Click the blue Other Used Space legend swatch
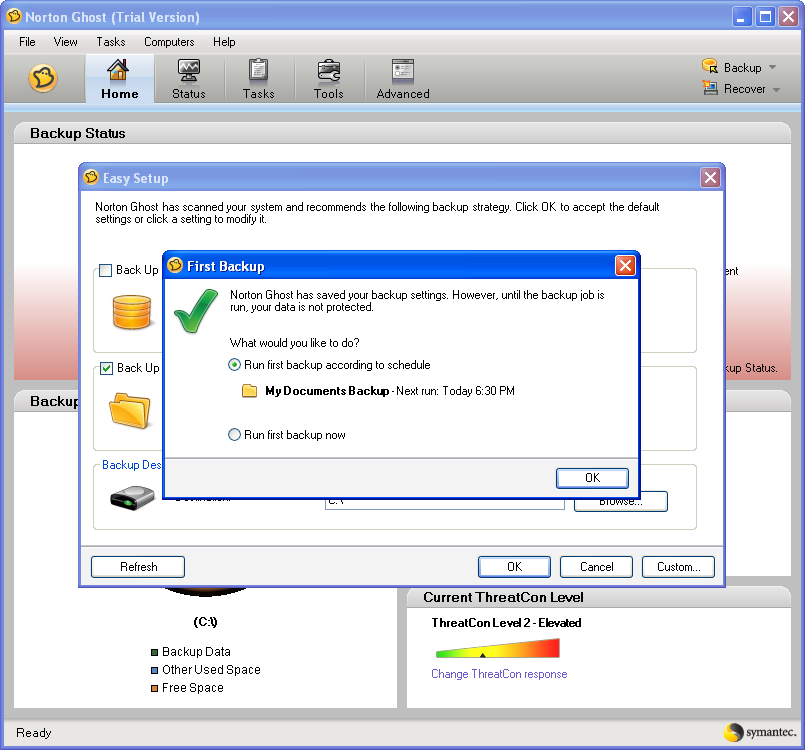This screenshot has height=750, width=805. point(154,670)
